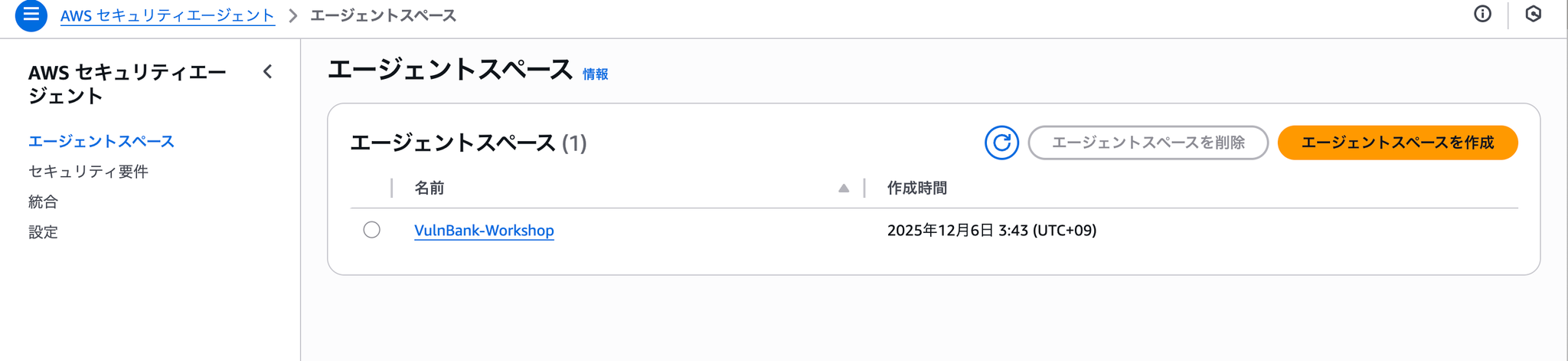Click the 名前 column header label

[429, 189]
